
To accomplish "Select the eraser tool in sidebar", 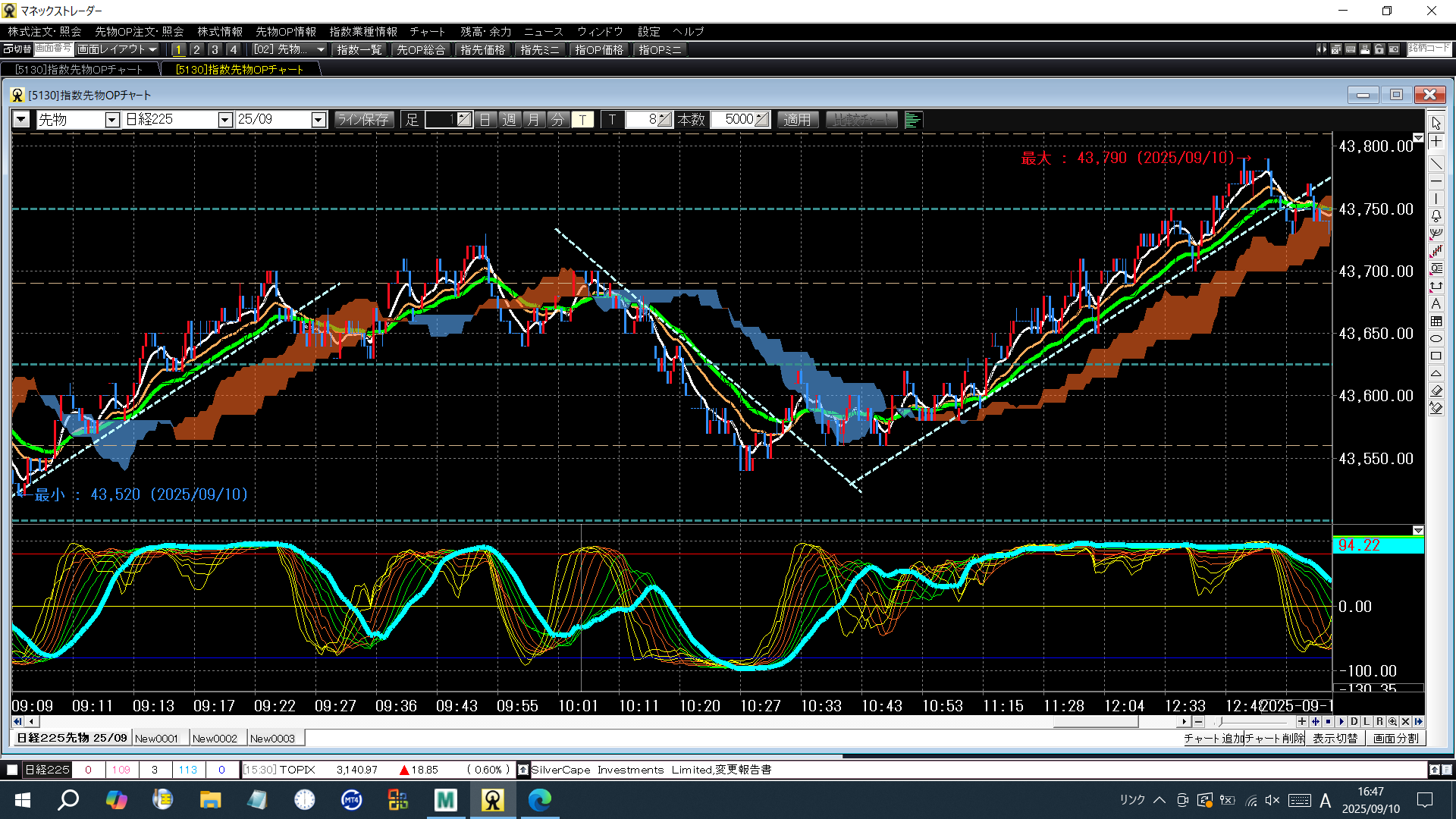I will pyautogui.click(x=1436, y=391).
